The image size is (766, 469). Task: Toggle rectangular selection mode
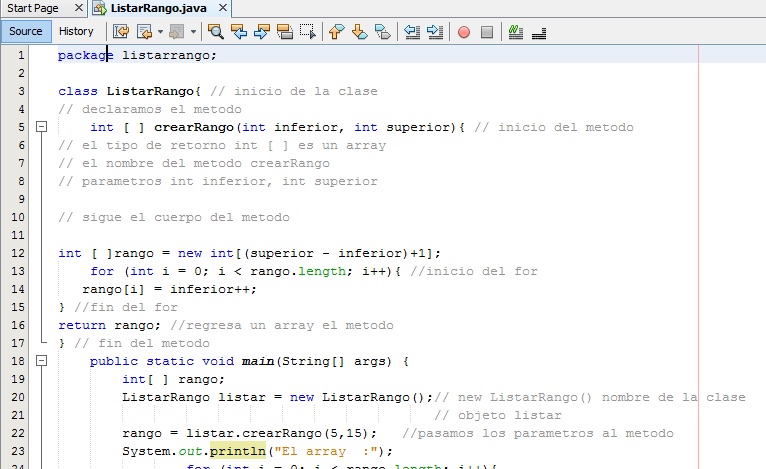[308, 31]
